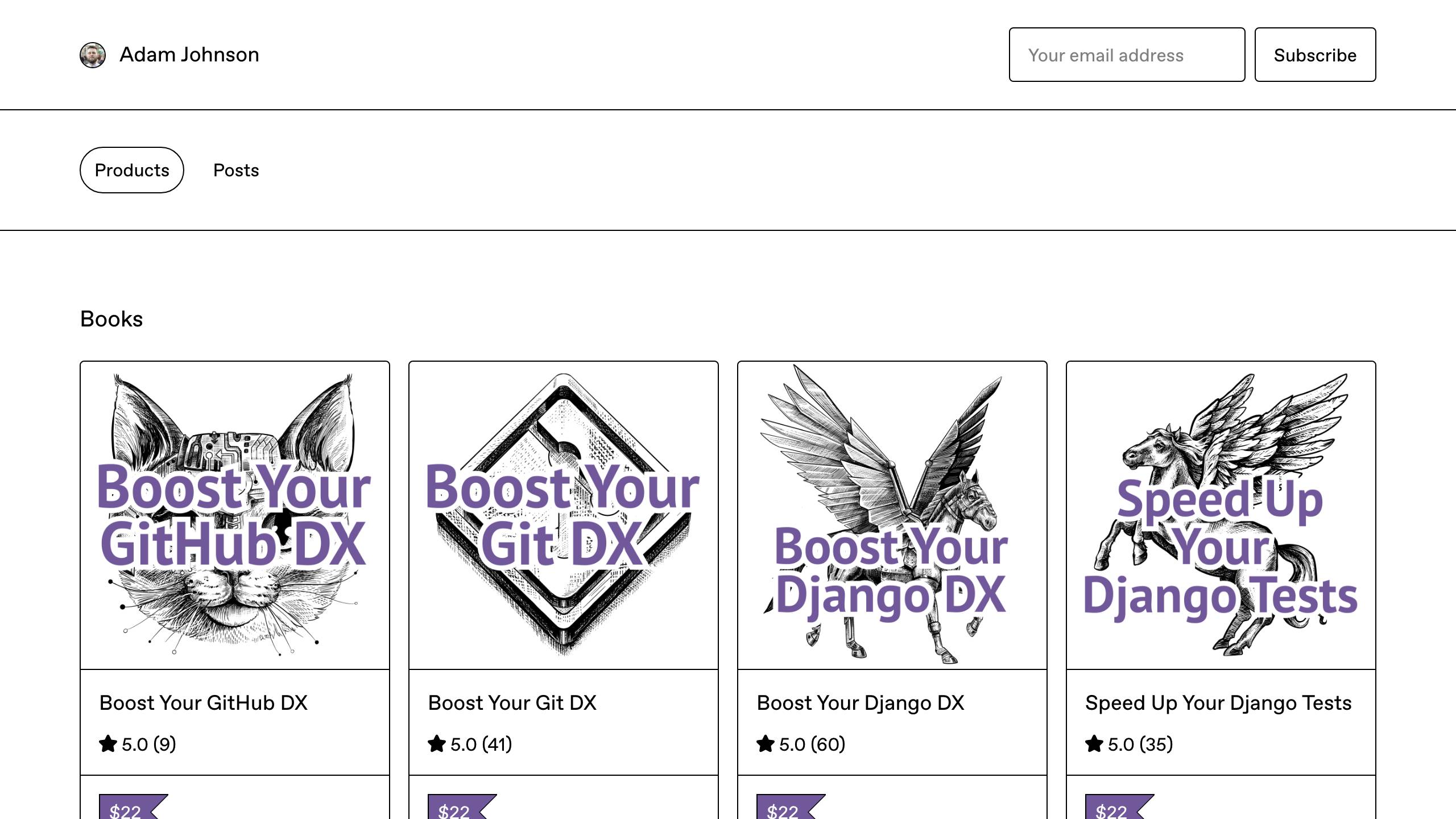
Task: Switch to the Posts tab
Action: 236,170
